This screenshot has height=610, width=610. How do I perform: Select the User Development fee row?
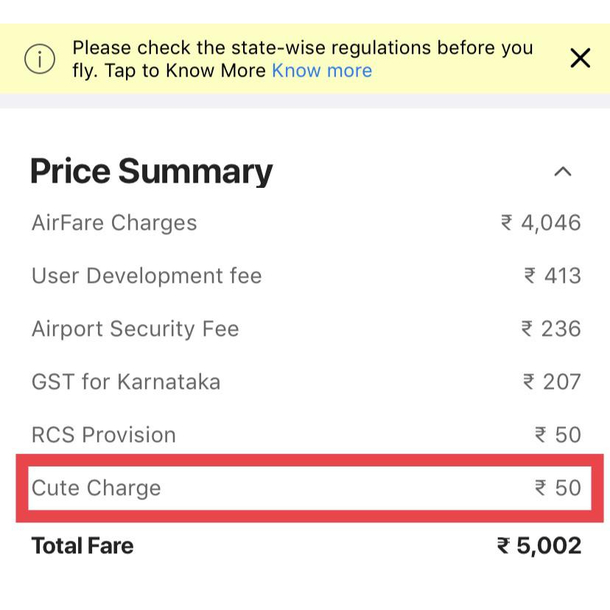(x=306, y=276)
